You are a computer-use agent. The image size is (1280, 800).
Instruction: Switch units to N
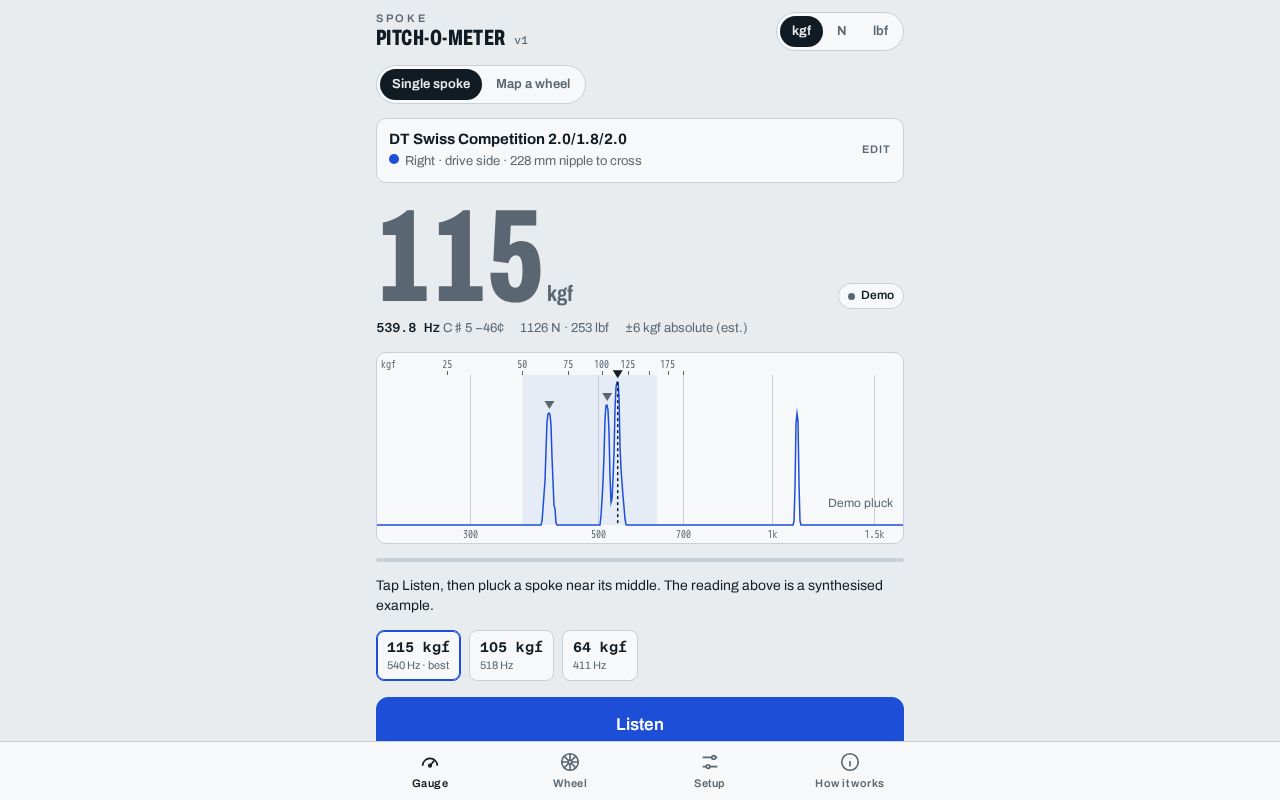[842, 31]
